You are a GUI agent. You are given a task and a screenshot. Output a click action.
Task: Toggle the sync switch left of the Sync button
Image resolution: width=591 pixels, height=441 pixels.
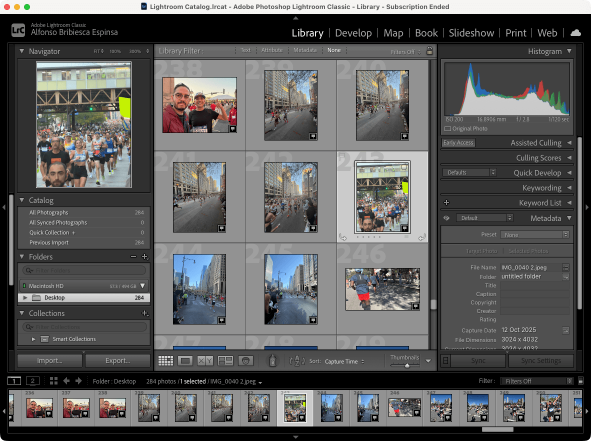(445, 361)
